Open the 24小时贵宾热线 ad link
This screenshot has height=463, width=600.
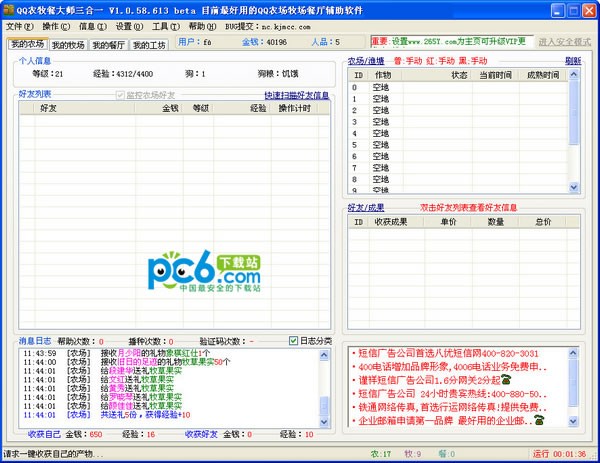[x=453, y=394]
